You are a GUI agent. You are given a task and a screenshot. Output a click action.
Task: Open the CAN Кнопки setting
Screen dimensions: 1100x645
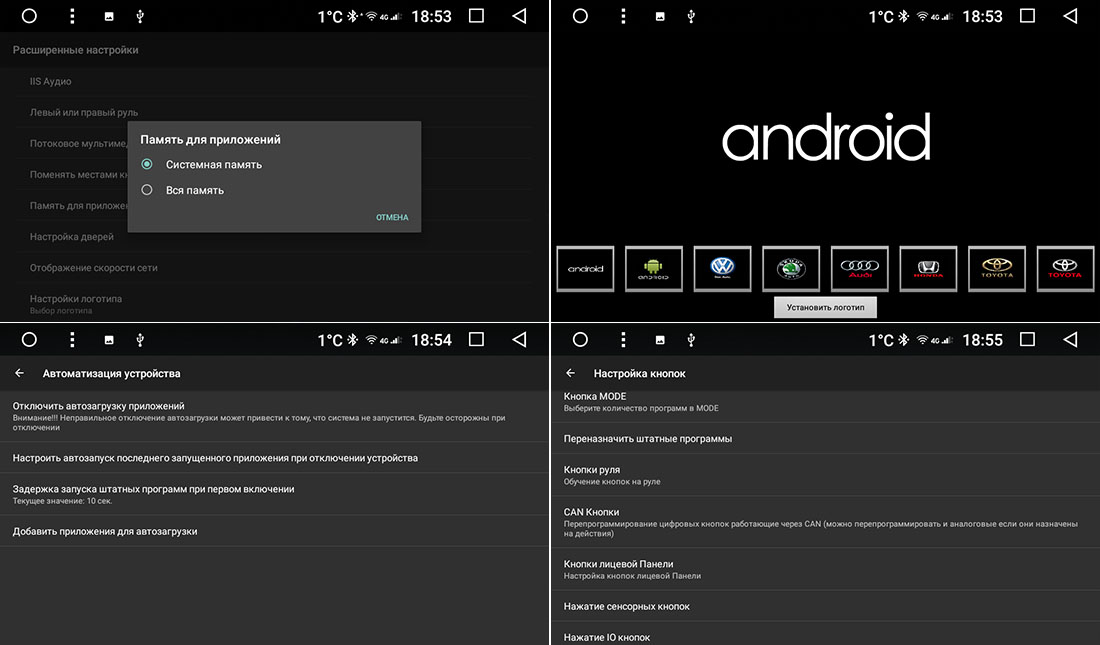point(826,522)
